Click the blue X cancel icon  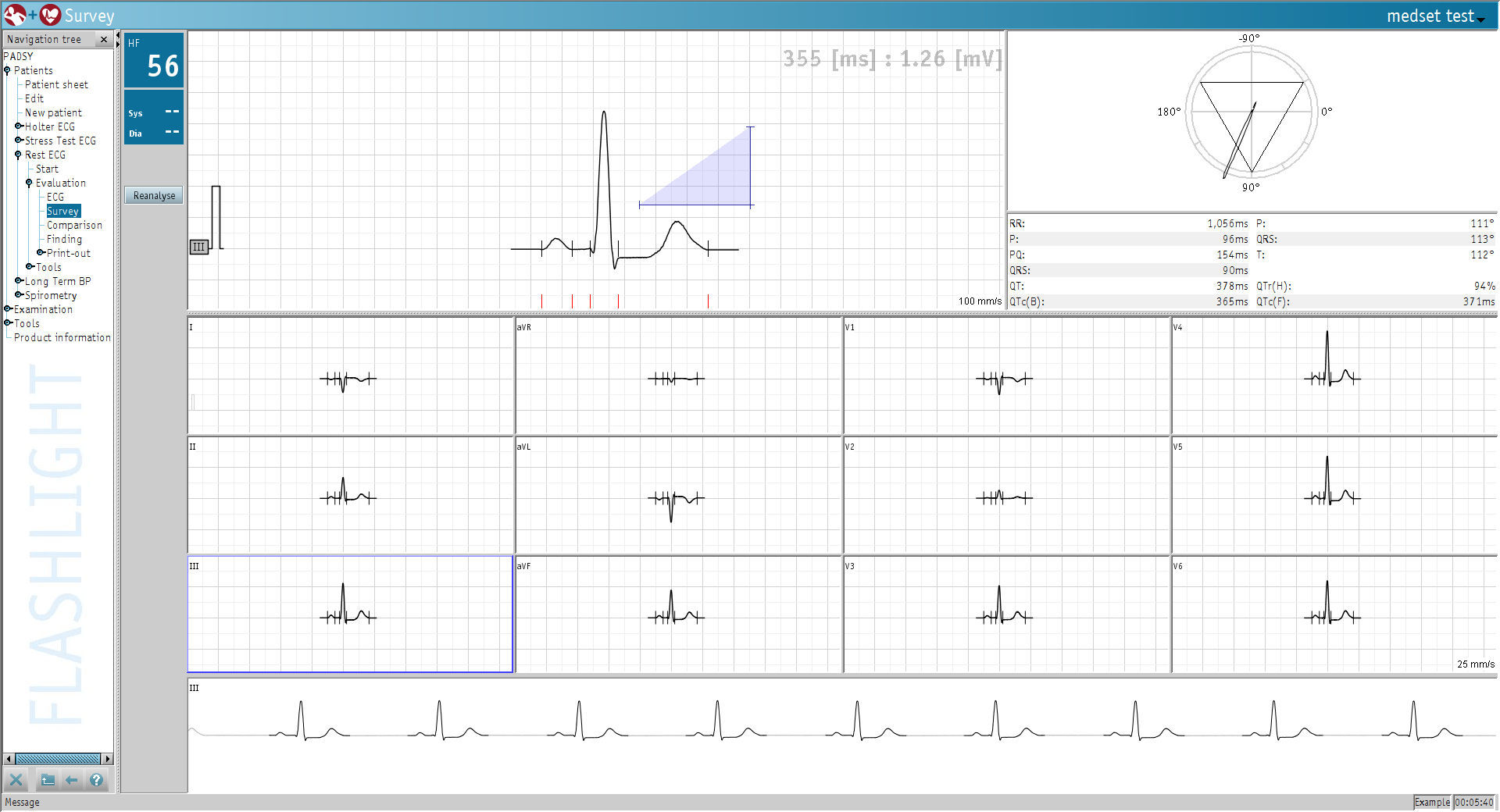click(16, 780)
